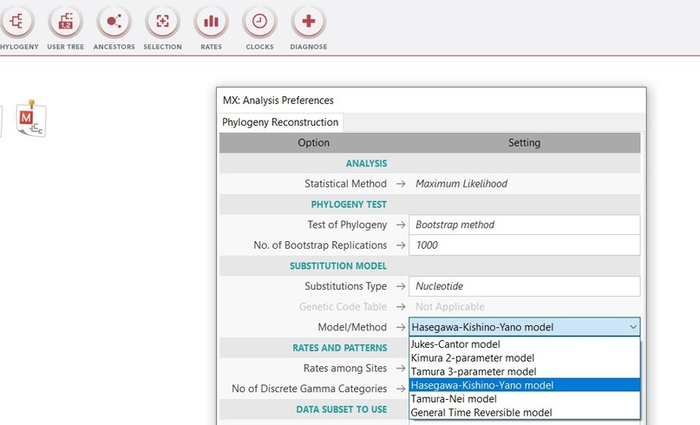Viewport: 700px width, 425px height.
Task: Click the Statistical Method Maximum Likelihood setting
Action: click(524, 184)
